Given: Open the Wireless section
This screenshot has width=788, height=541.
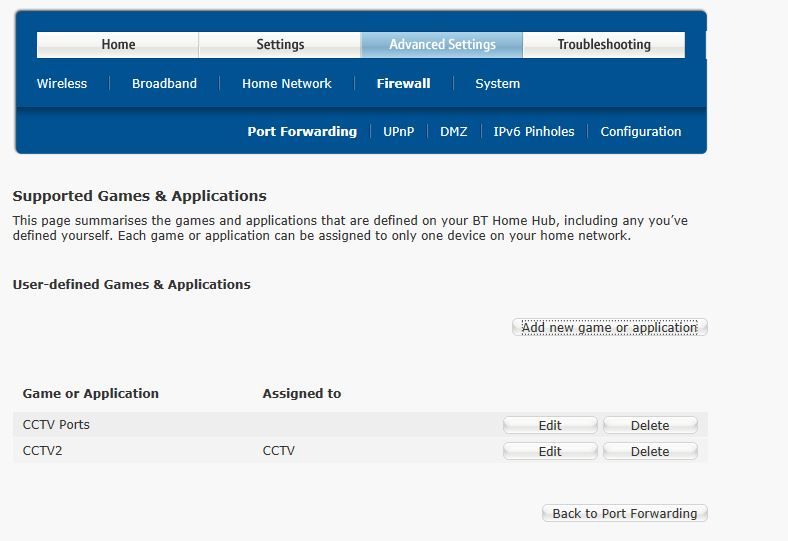Looking at the screenshot, I should [x=62, y=83].
